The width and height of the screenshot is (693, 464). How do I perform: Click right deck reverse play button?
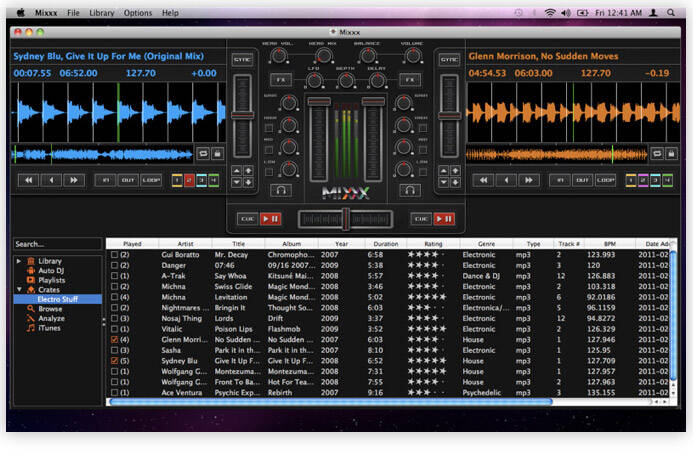click(x=506, y=180)
